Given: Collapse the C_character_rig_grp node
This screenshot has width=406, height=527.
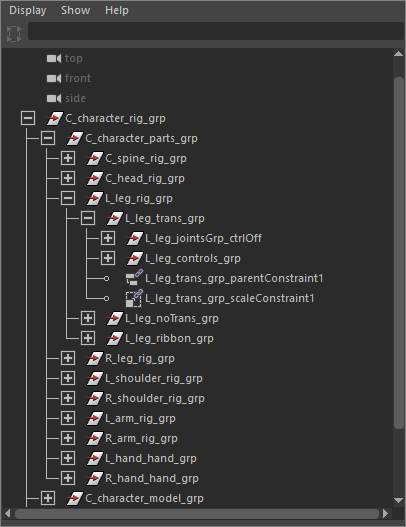Looking at the screenshot, I should pyautogui.click(x=28, y=118).
